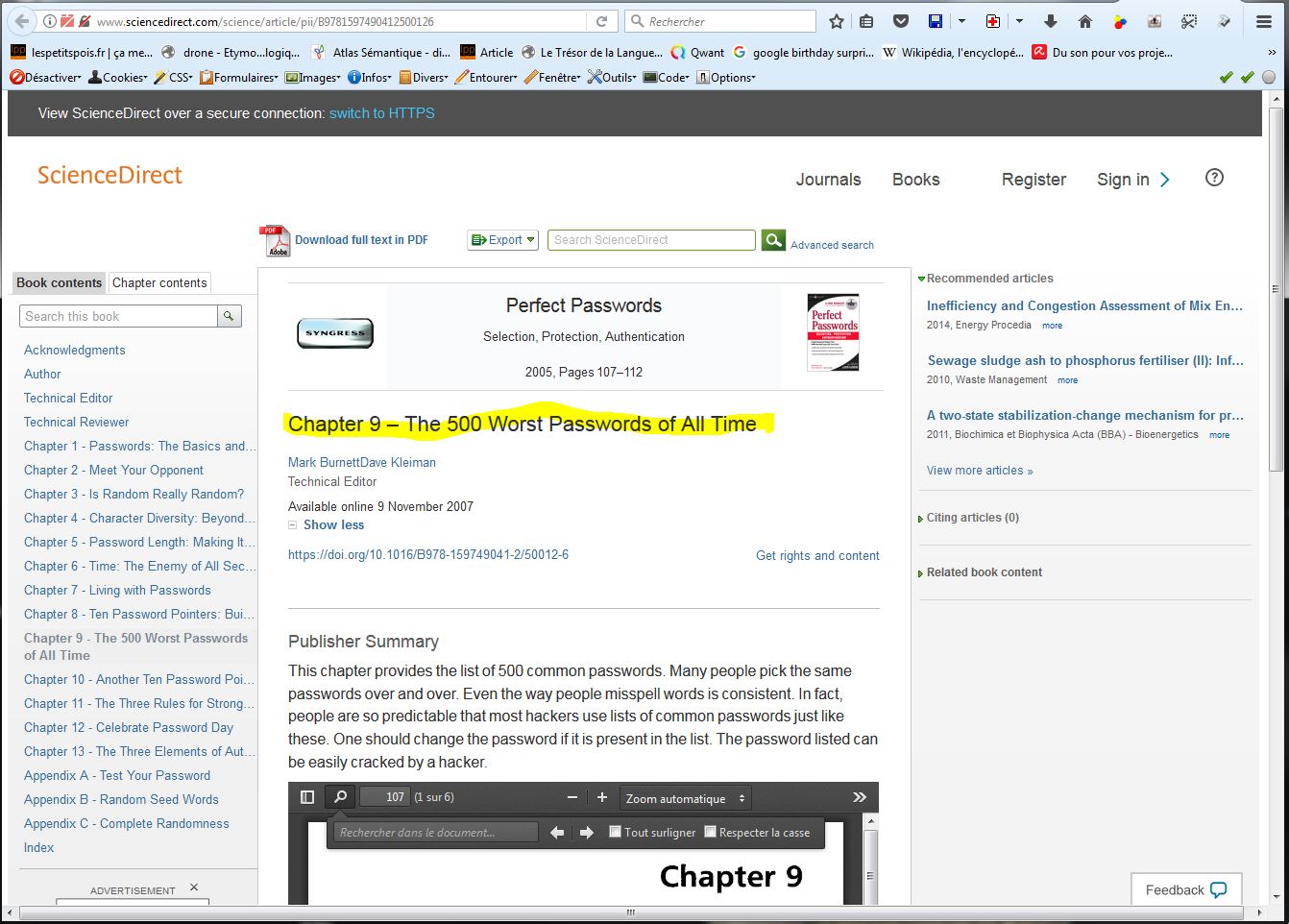Click the 'switch to HTTPS' link
Image resolution: width=1289 pixels, height=924 pixels.
(381, 113)
